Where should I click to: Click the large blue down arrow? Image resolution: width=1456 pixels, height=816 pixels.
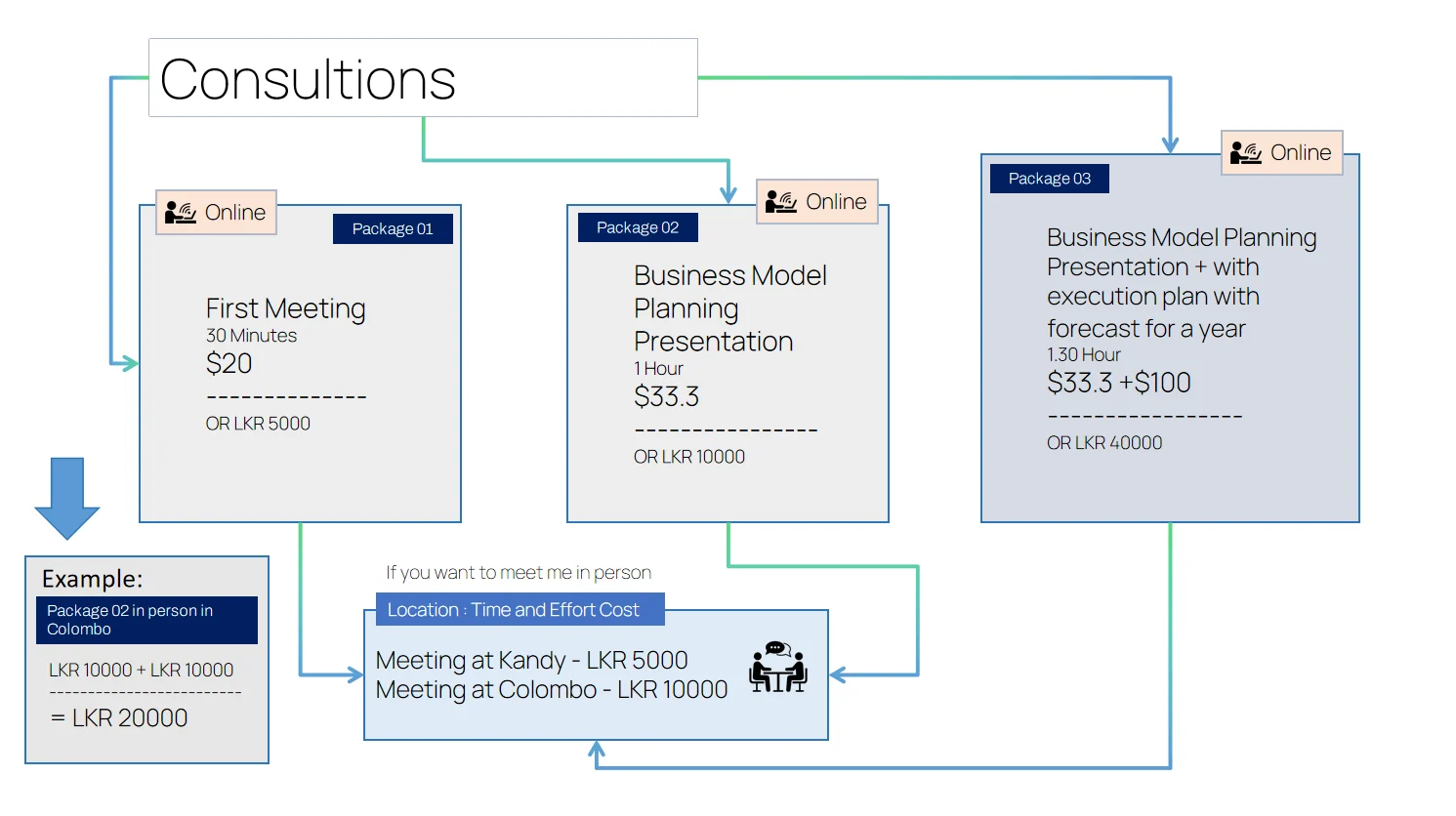point(67,498)
